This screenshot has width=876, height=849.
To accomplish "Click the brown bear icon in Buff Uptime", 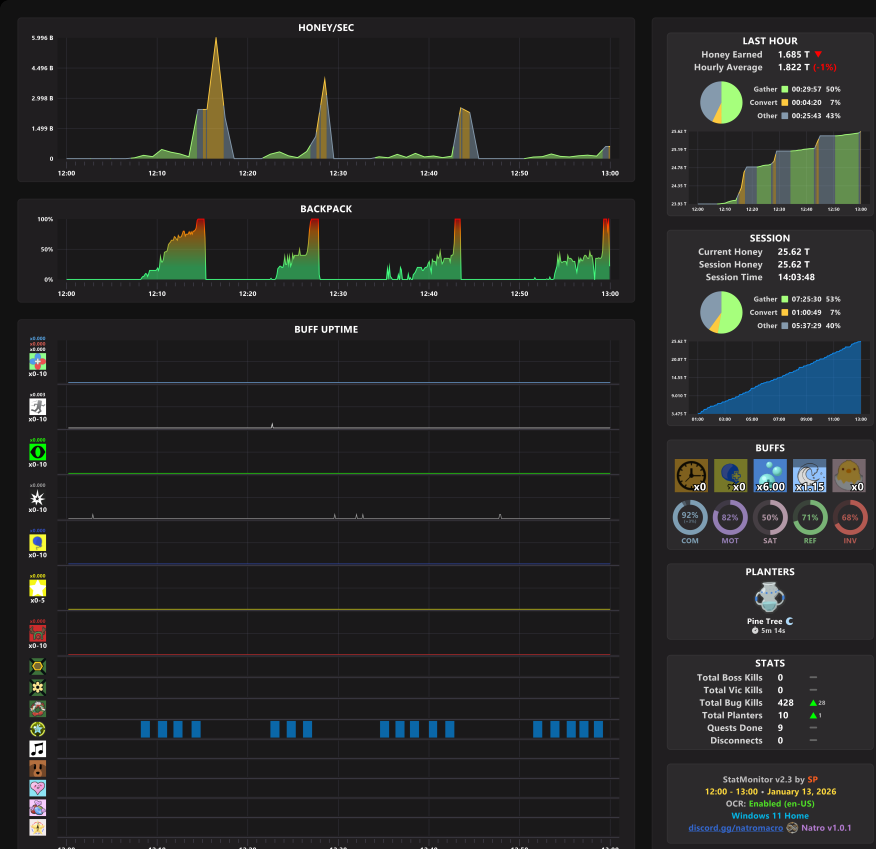I will [x=37, y=769].
